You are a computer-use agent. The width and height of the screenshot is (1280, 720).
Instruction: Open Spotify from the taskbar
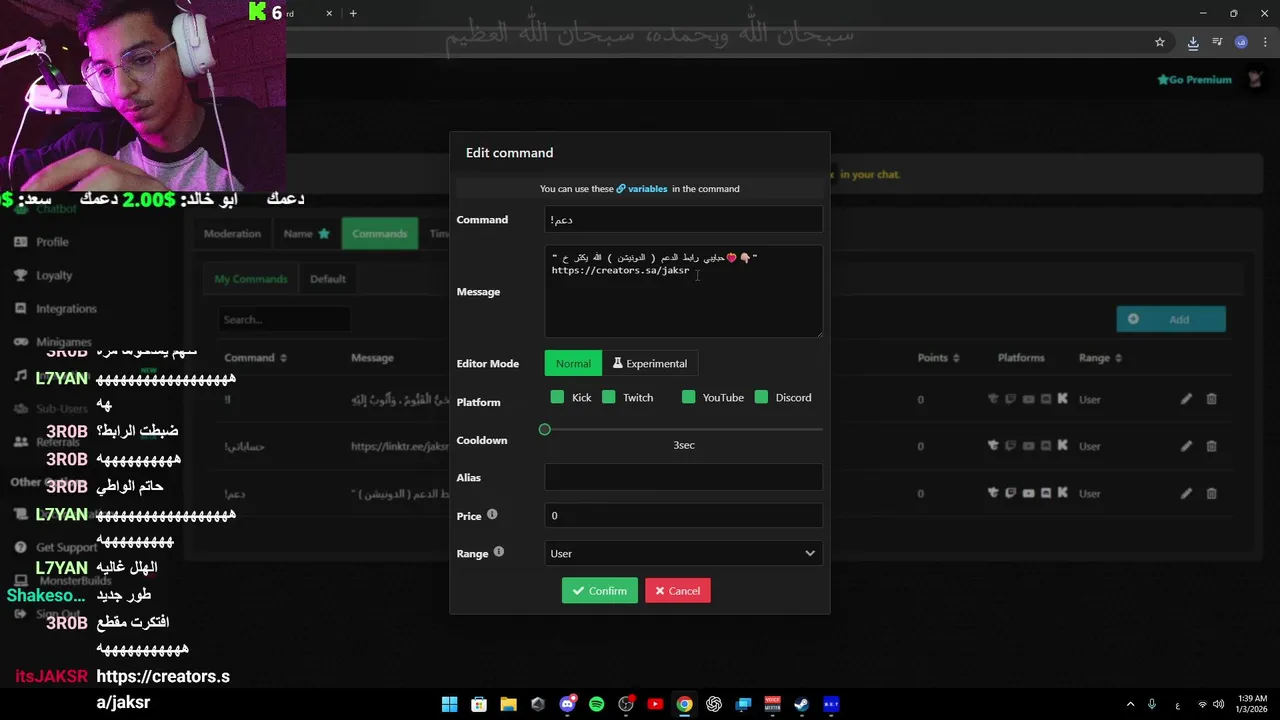point(597,704)
